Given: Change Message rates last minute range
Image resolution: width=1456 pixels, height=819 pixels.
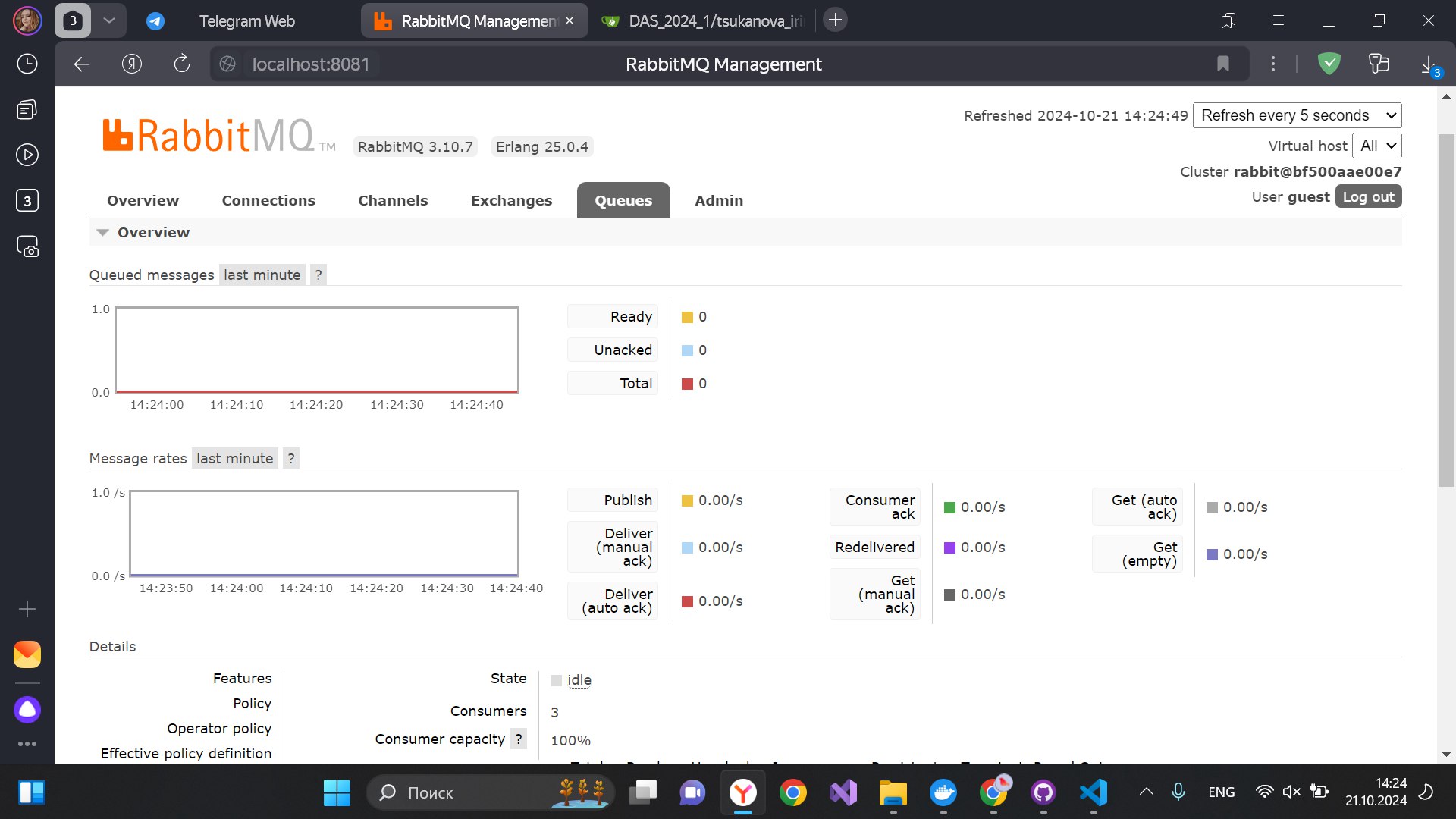Looking at the screenshot, I should tap(234, 459).
